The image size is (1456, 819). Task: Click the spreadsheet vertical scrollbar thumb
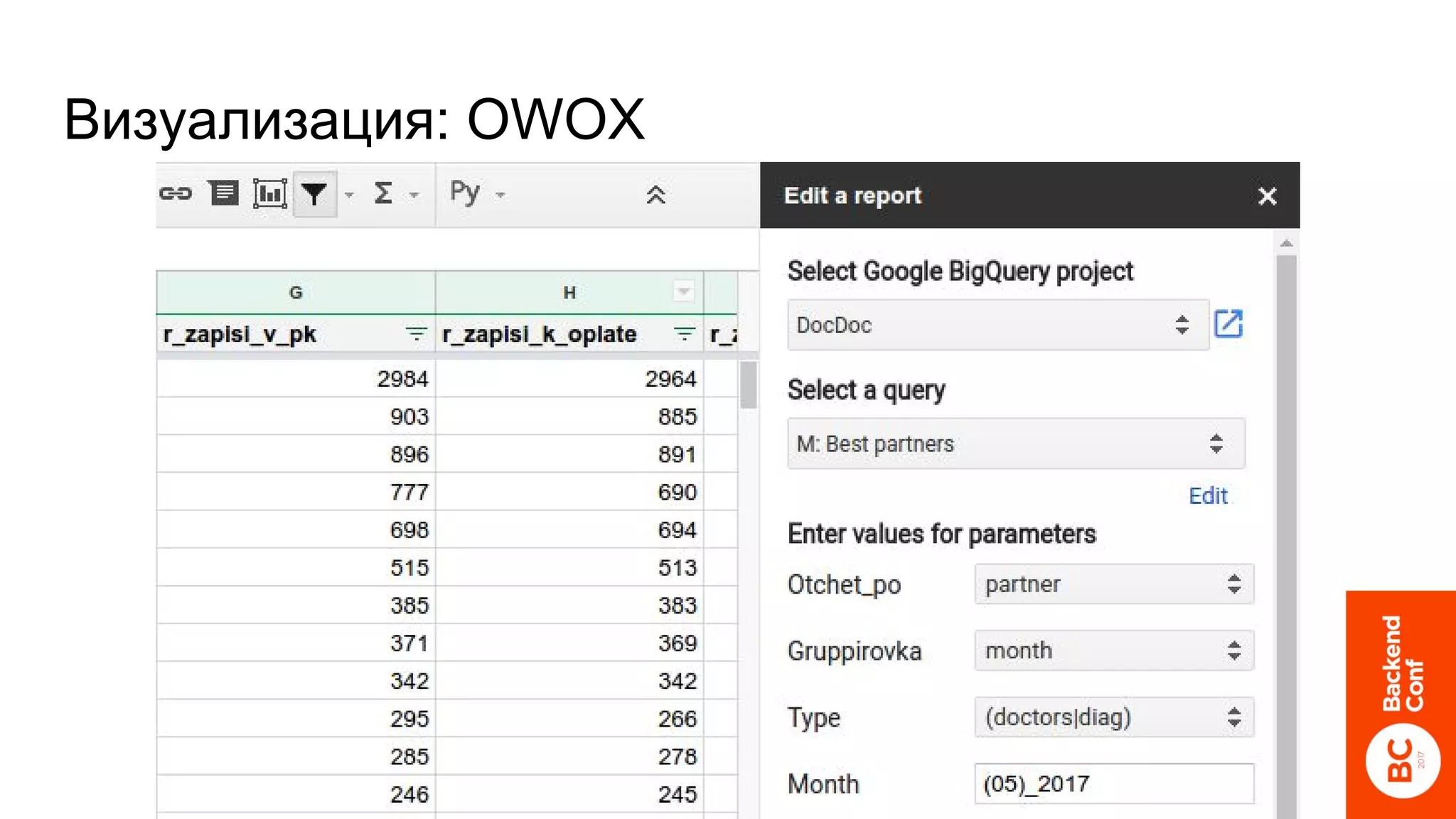click(x=749, y=385)
